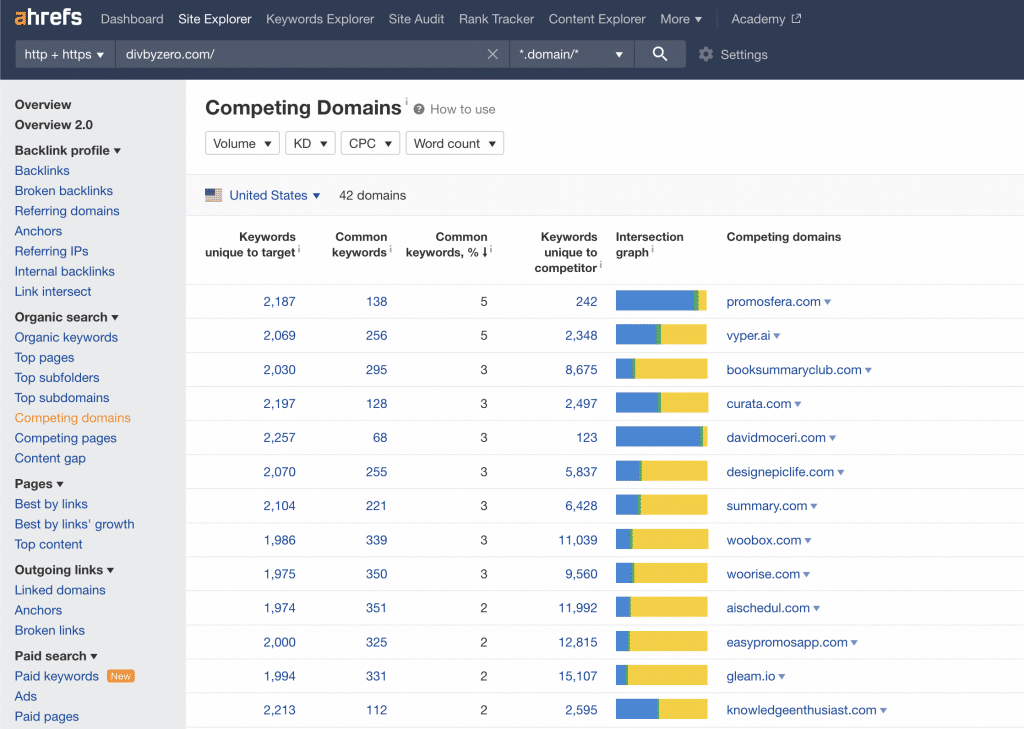Open the Top pages report
Screen dimensions: 1024x729
44,357
